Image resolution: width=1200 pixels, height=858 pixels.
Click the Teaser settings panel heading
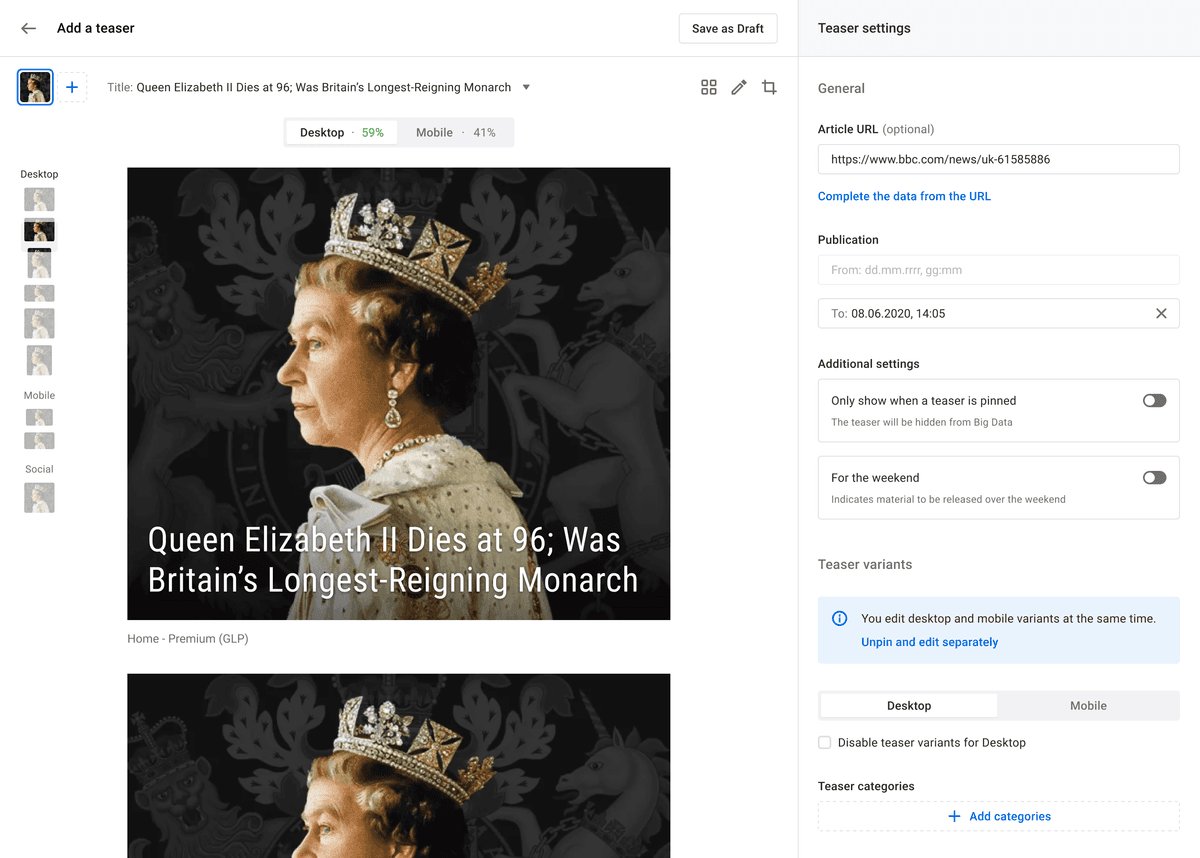(x=864, y=28)
